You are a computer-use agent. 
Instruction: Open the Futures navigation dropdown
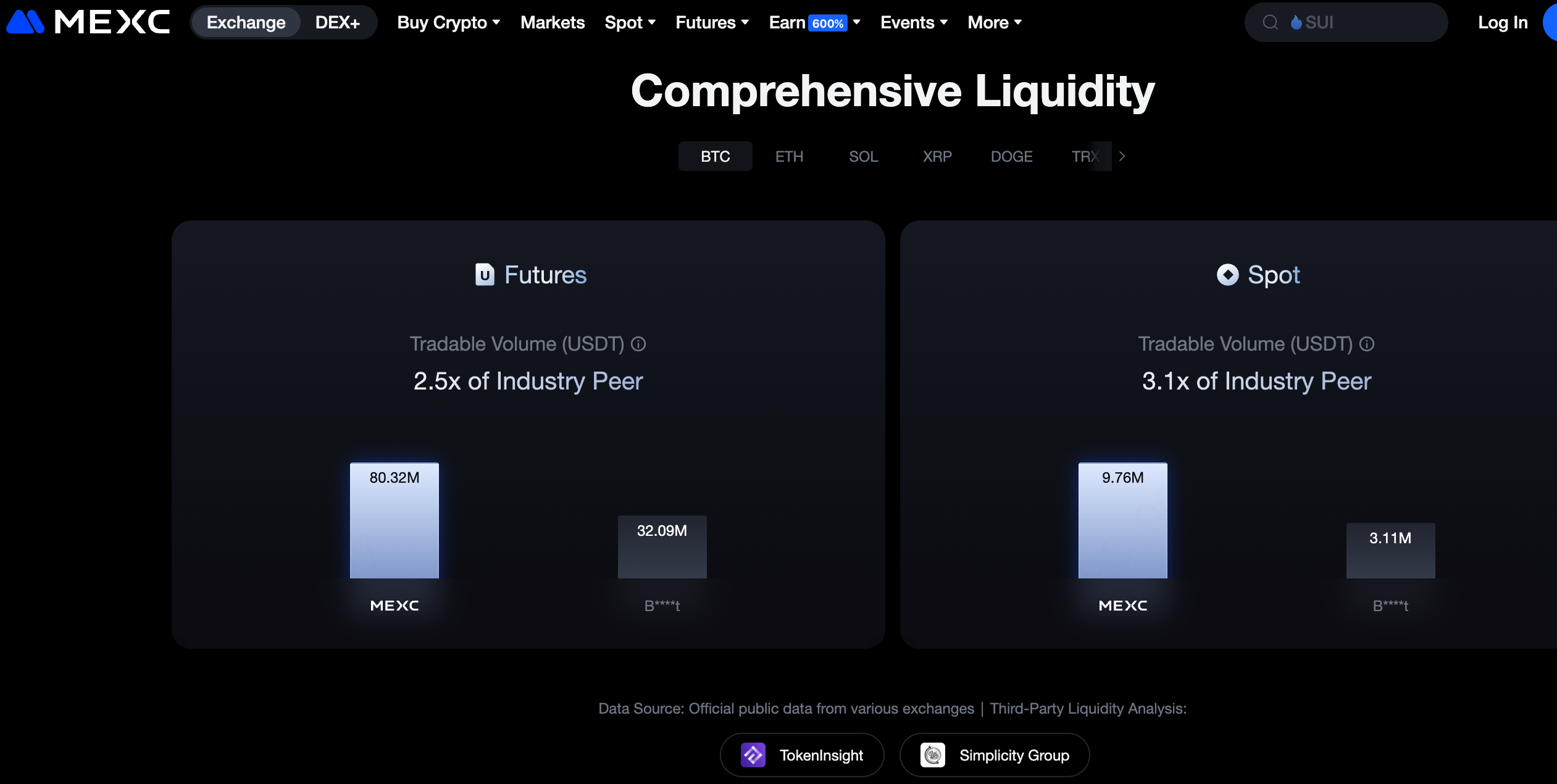click(x=712, y=23)
